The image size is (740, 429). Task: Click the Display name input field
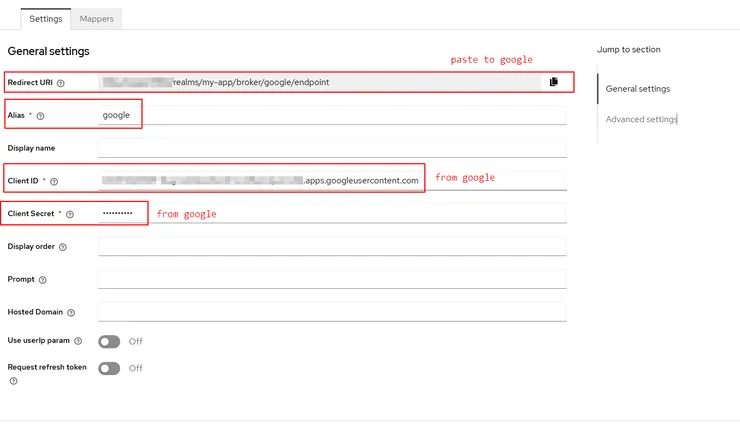click(x=332, y=148)
